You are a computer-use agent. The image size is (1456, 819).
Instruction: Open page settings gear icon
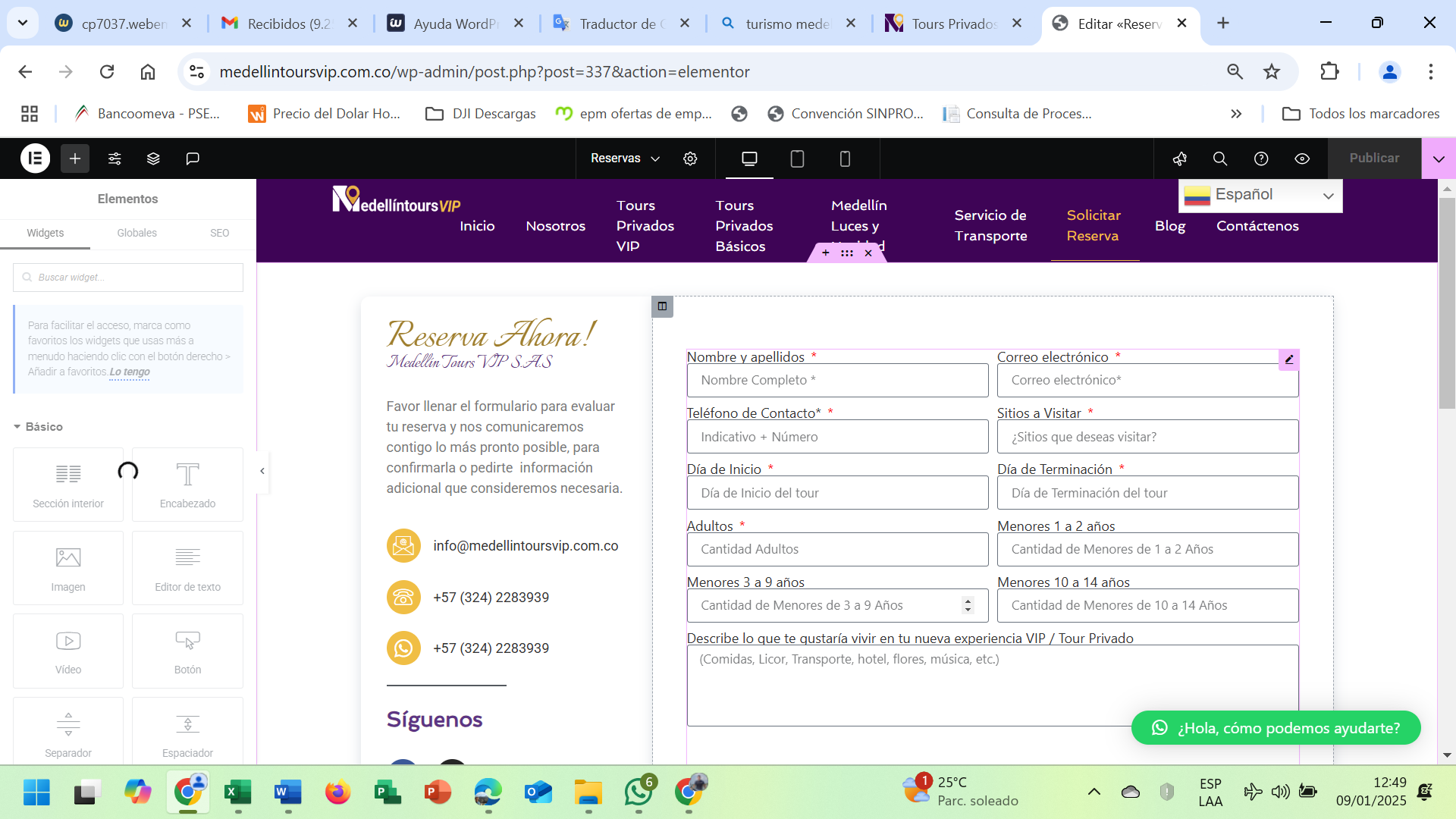[x=690, y=158]
